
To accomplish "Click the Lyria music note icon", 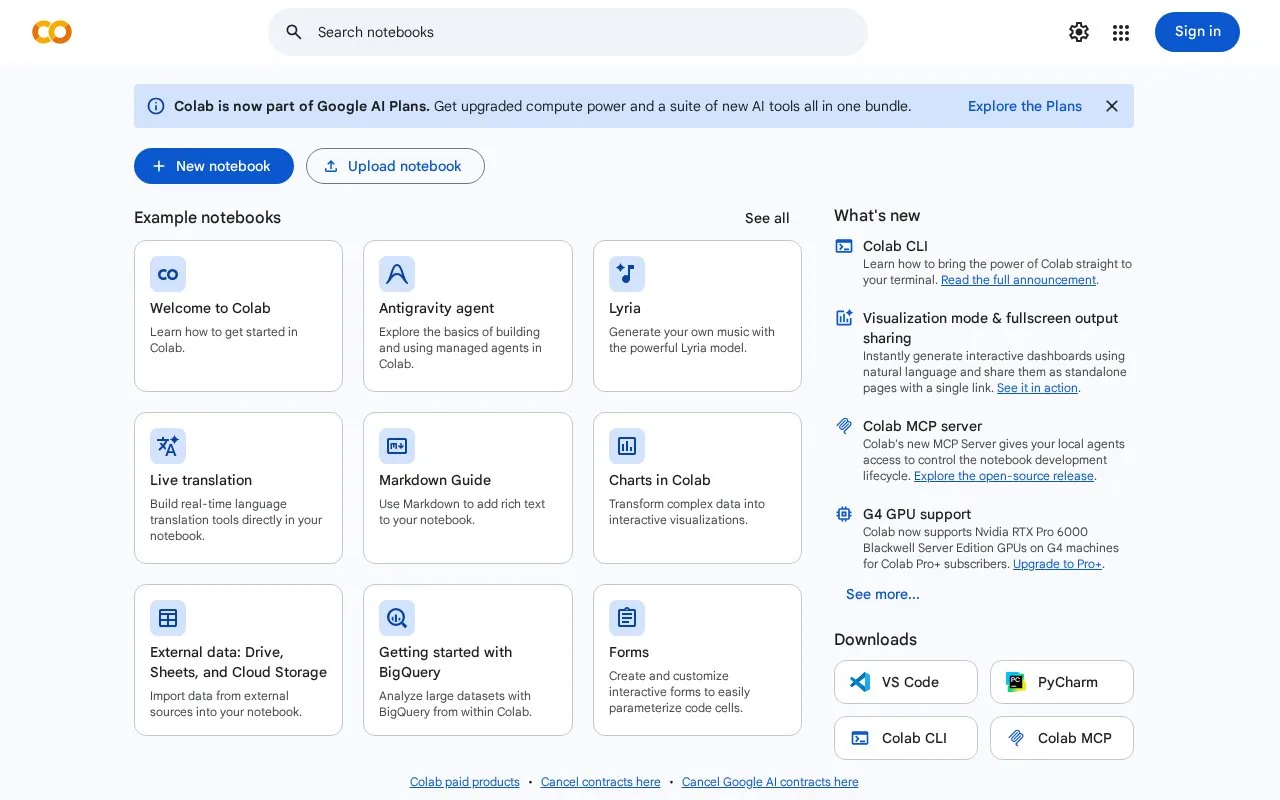I will (x=627, y=274).
